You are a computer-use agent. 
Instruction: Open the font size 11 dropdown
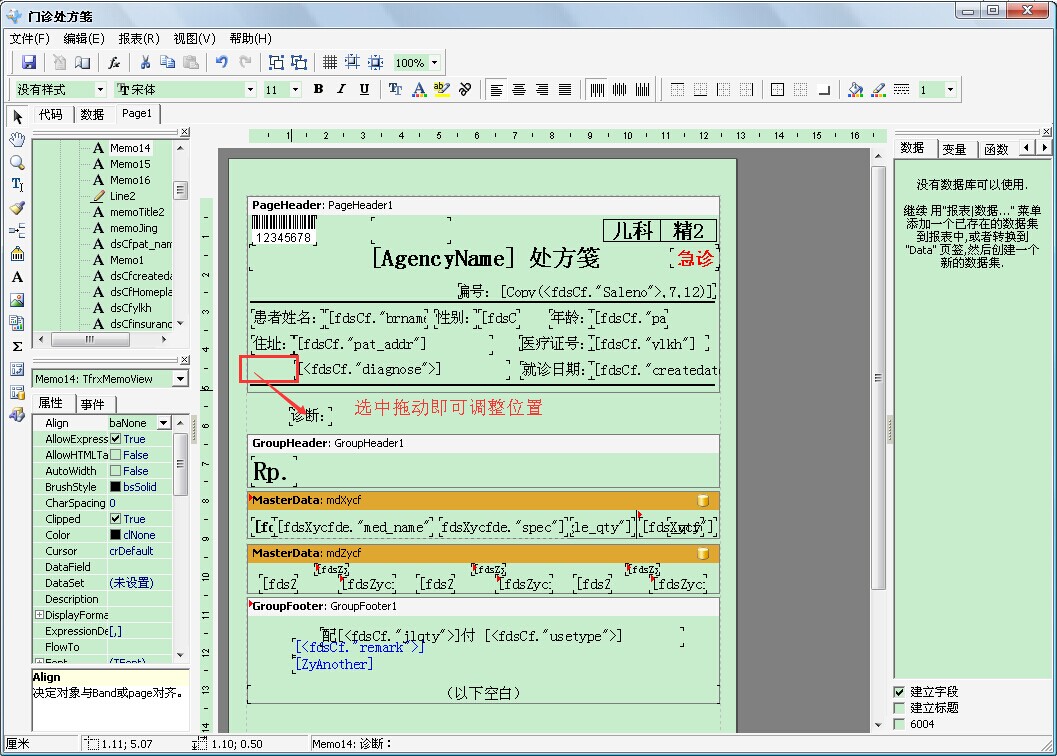point(295,89)
